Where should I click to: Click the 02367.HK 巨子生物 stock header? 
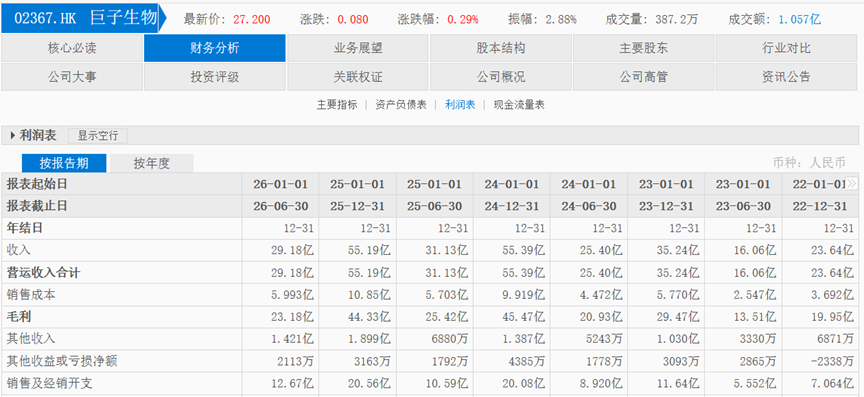tap(85, 19)
